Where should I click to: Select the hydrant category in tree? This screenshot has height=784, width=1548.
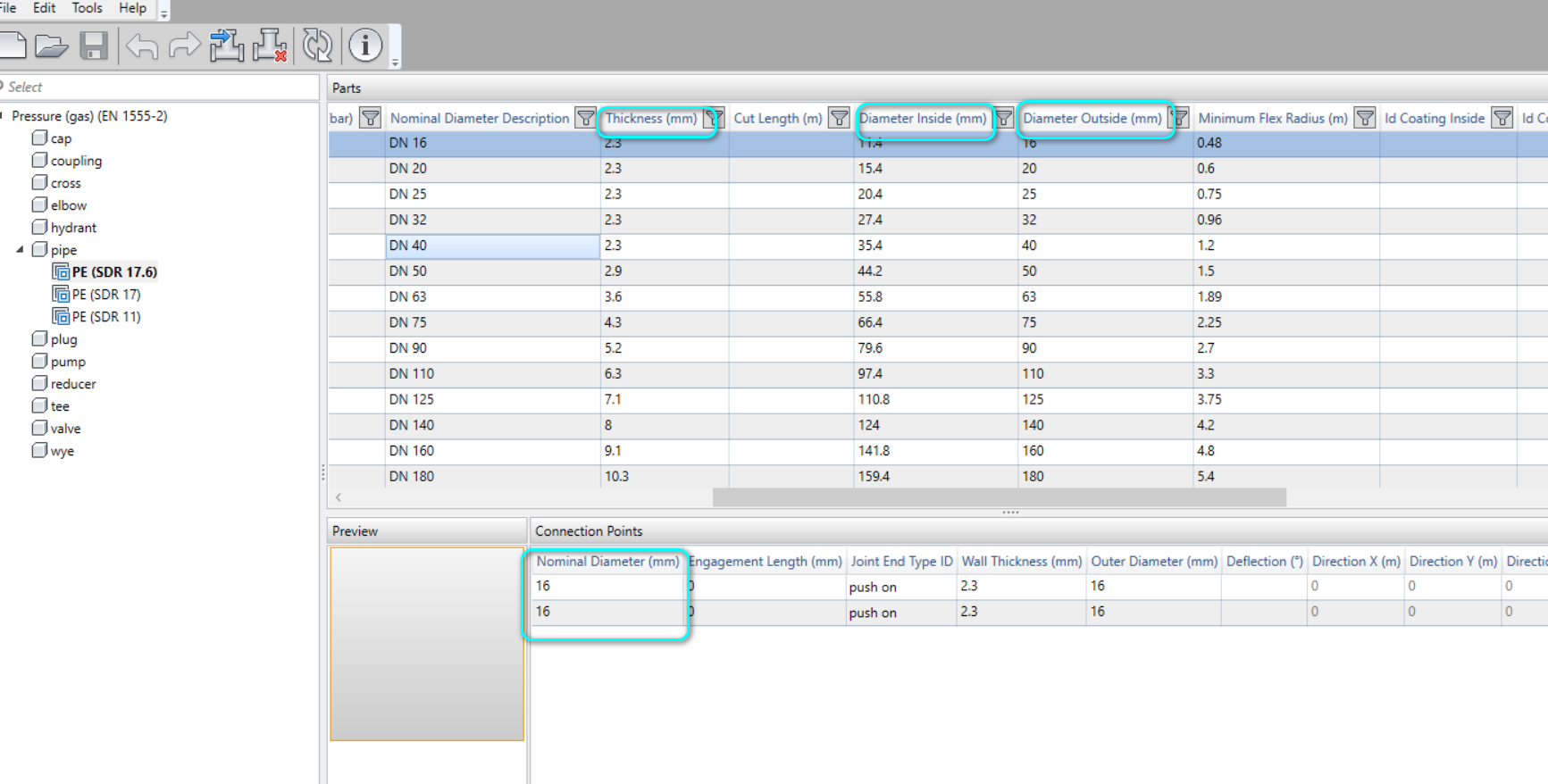pos(73,228)
